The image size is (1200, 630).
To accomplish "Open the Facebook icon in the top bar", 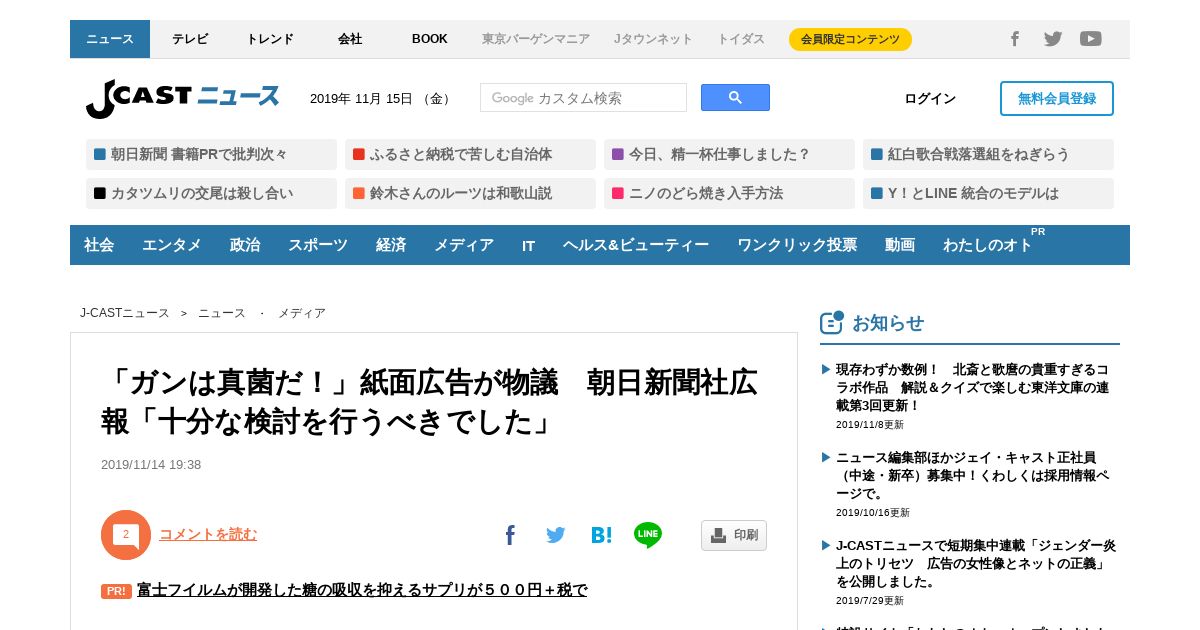I will click(x=1014, y=39).
